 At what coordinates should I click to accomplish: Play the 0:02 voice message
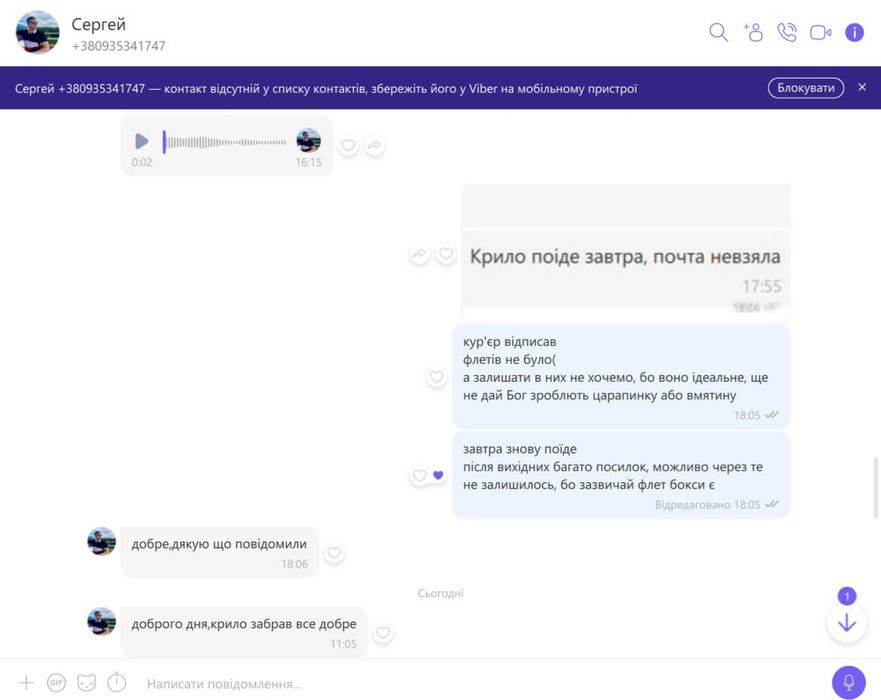(142, 141)
